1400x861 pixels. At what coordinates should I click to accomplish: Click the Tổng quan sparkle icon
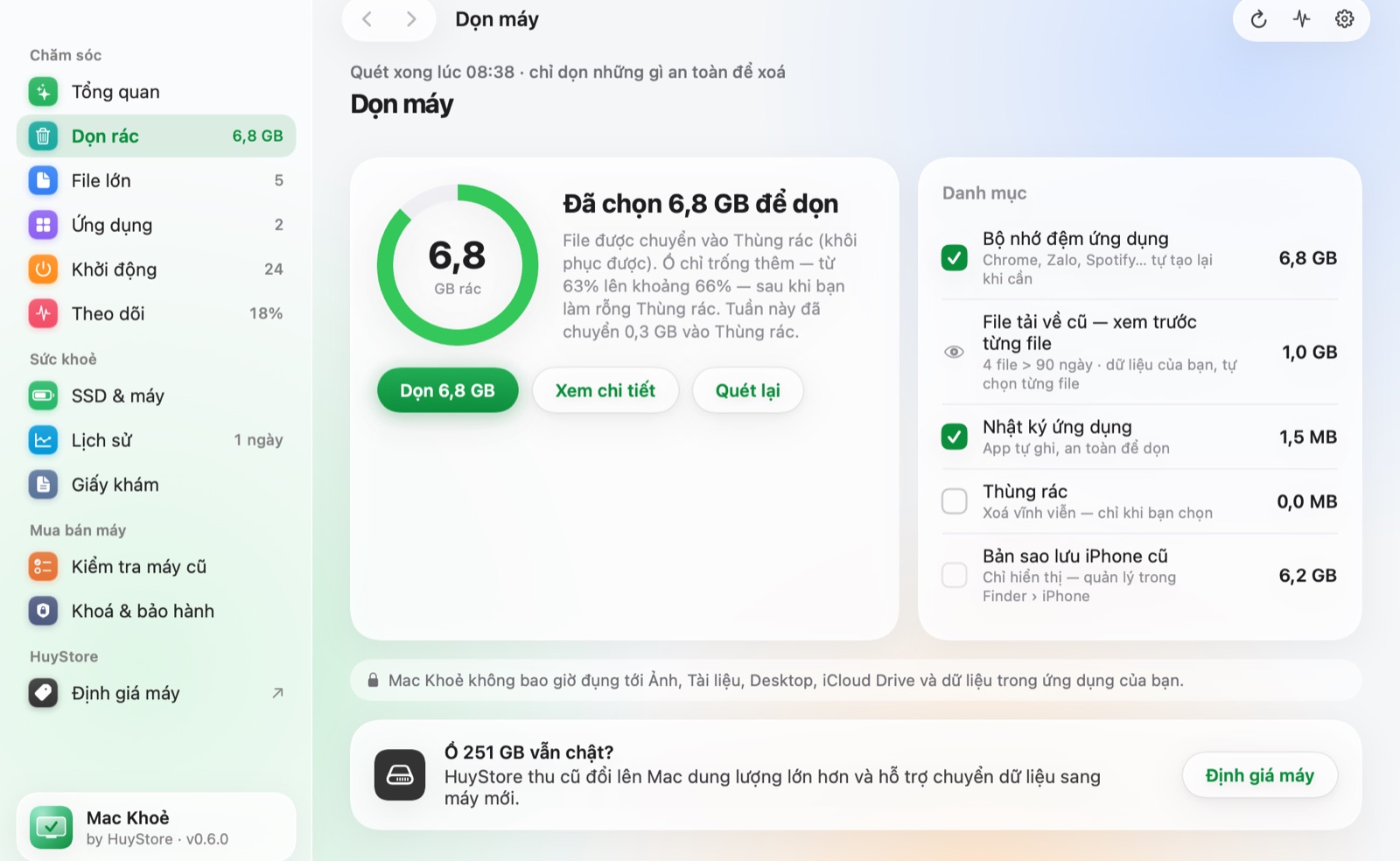click(x=43, y=92)
